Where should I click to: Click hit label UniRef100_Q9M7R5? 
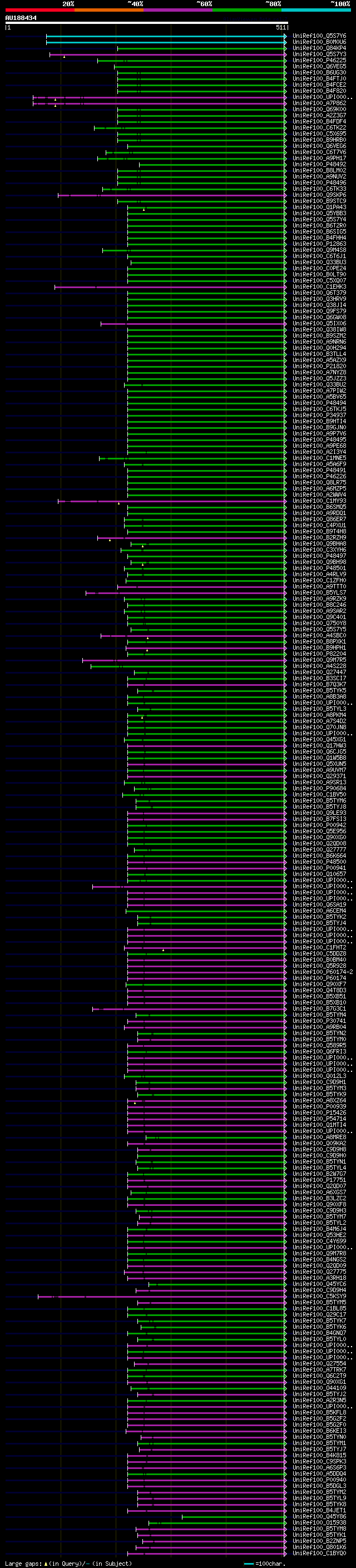point(319,660)
